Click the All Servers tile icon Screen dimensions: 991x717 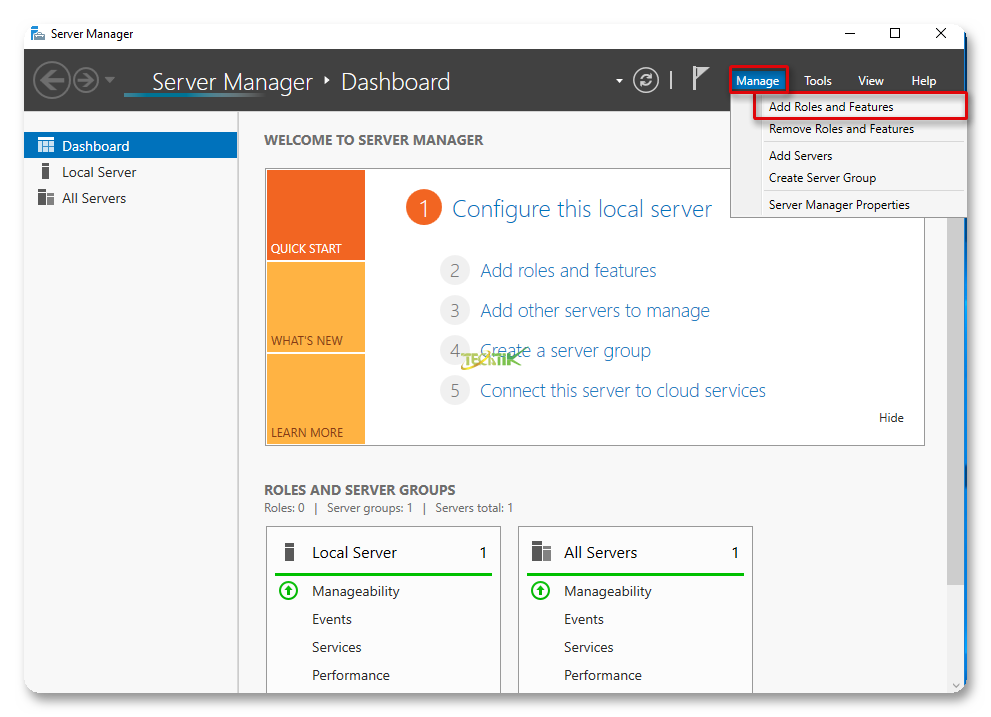pos(541,552)
